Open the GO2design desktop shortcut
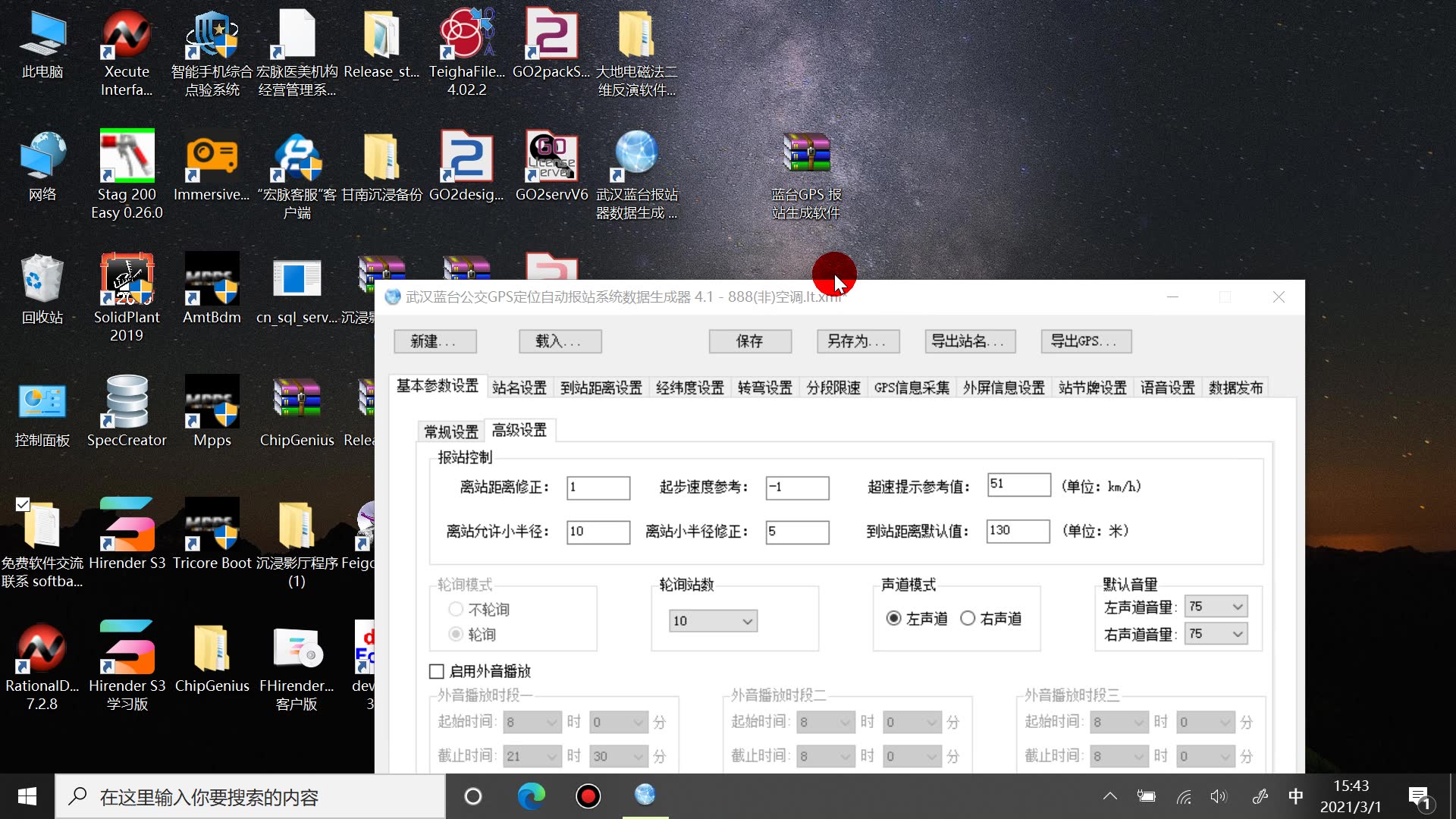 point(466,167)
